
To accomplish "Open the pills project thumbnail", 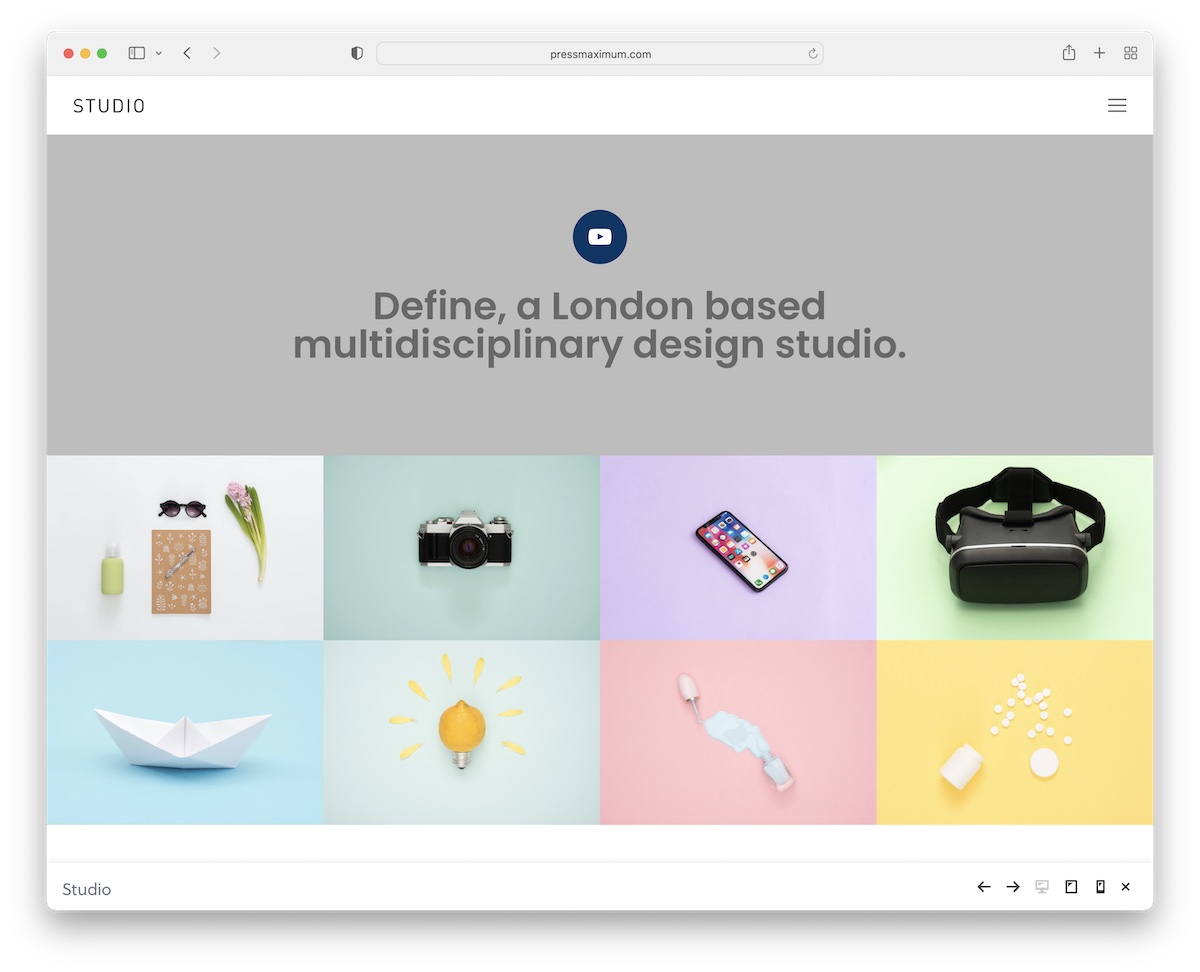I will [1015, 732].
